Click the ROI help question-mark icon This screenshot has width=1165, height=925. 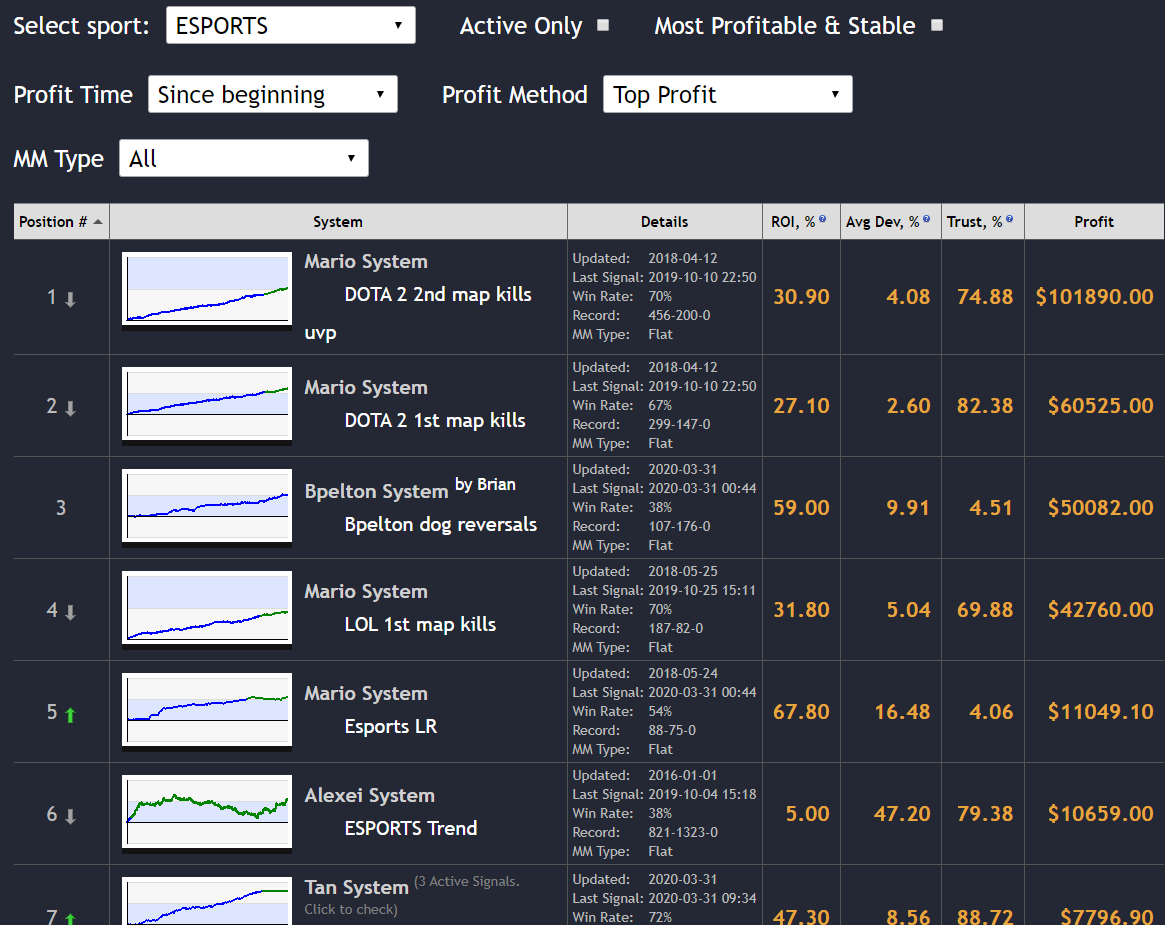pyautogui.click(x=822, y=219)
